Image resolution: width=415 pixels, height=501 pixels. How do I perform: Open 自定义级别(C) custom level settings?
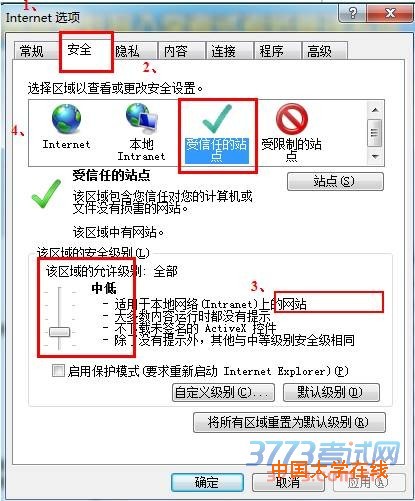click(x=223, y=392)
